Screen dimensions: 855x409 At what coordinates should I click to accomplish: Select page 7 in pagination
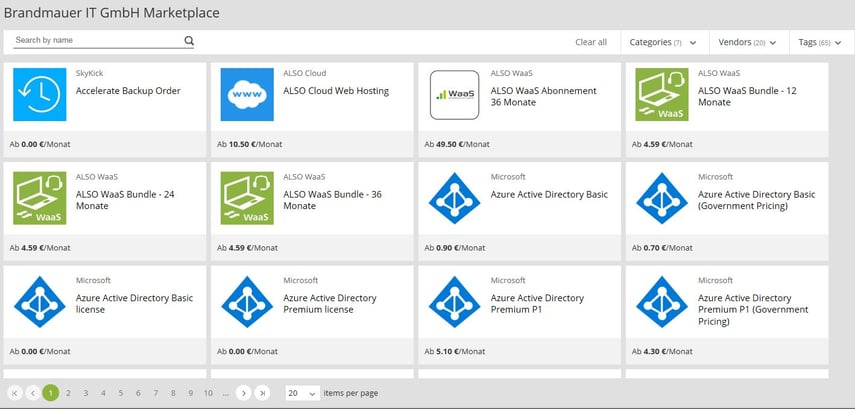point(155,393)
